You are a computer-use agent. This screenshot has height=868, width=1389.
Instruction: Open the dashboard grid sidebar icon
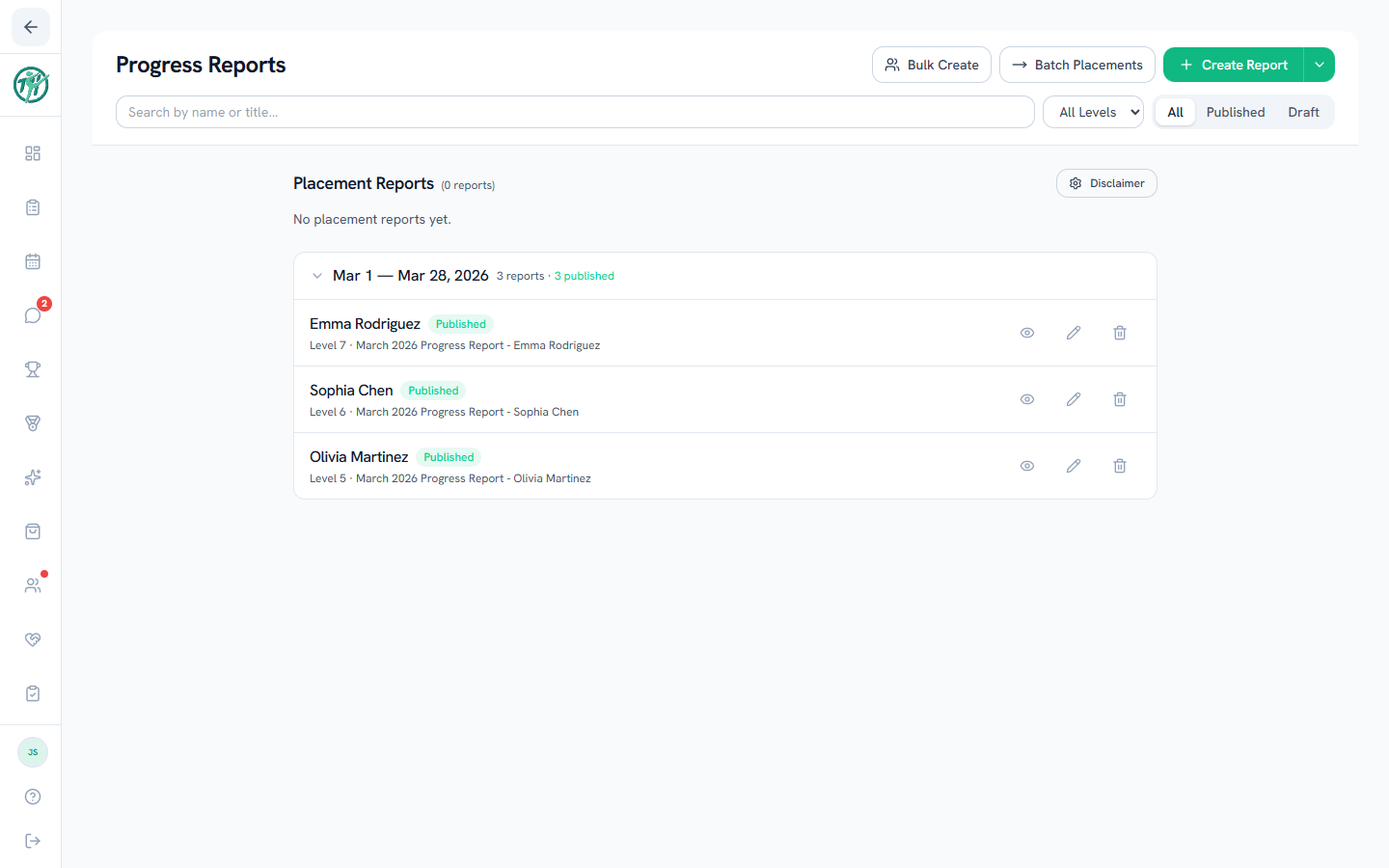33,153
